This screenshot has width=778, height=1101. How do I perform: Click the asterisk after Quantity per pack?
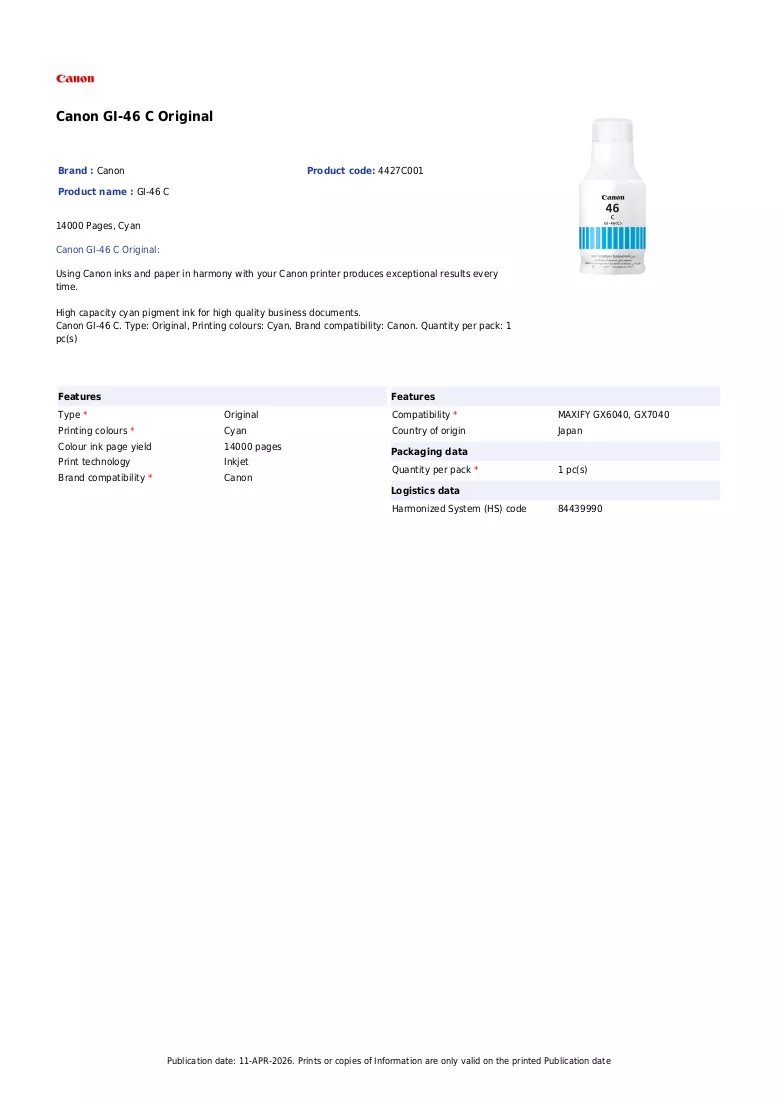[x=476, y=469]
